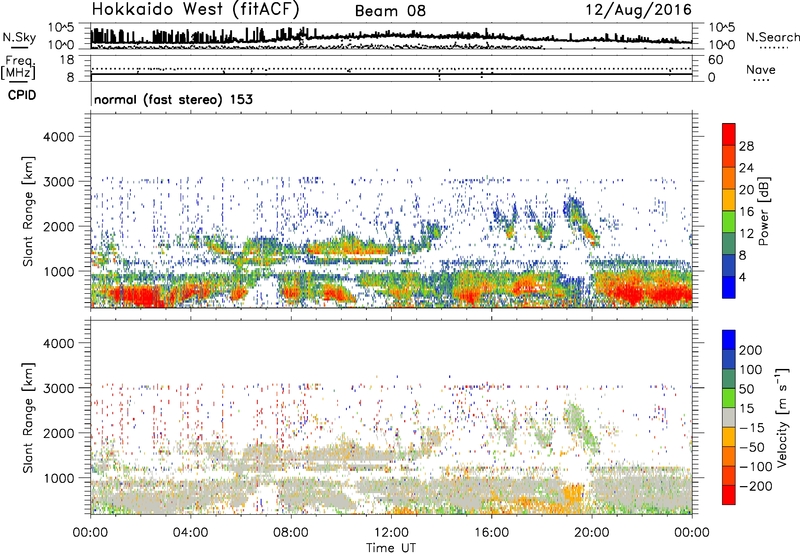Click the '28' tick on the power colorbar
Image resolution: width=800 pixels, height=554 pixels.
click(746, 146)
